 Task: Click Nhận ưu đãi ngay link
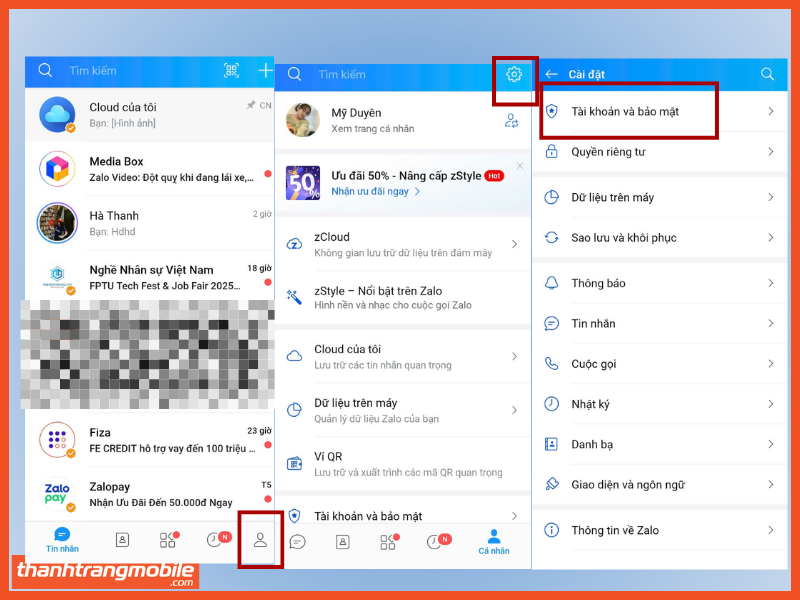[376, 191]
